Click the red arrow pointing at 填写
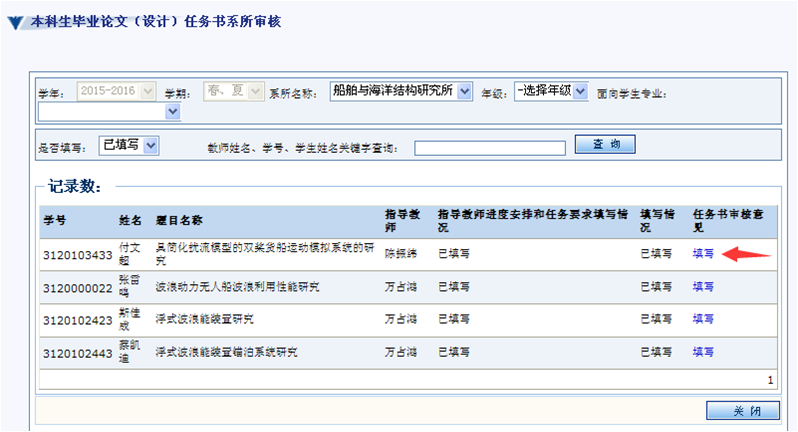798x432 pixels. coord(748,253)
